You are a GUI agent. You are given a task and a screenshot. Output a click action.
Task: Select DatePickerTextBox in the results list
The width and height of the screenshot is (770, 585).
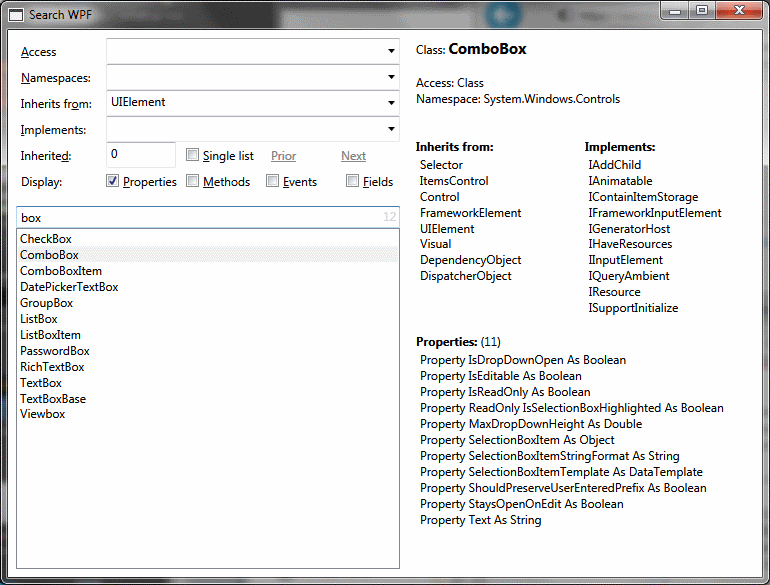click(x=207, y=287)
